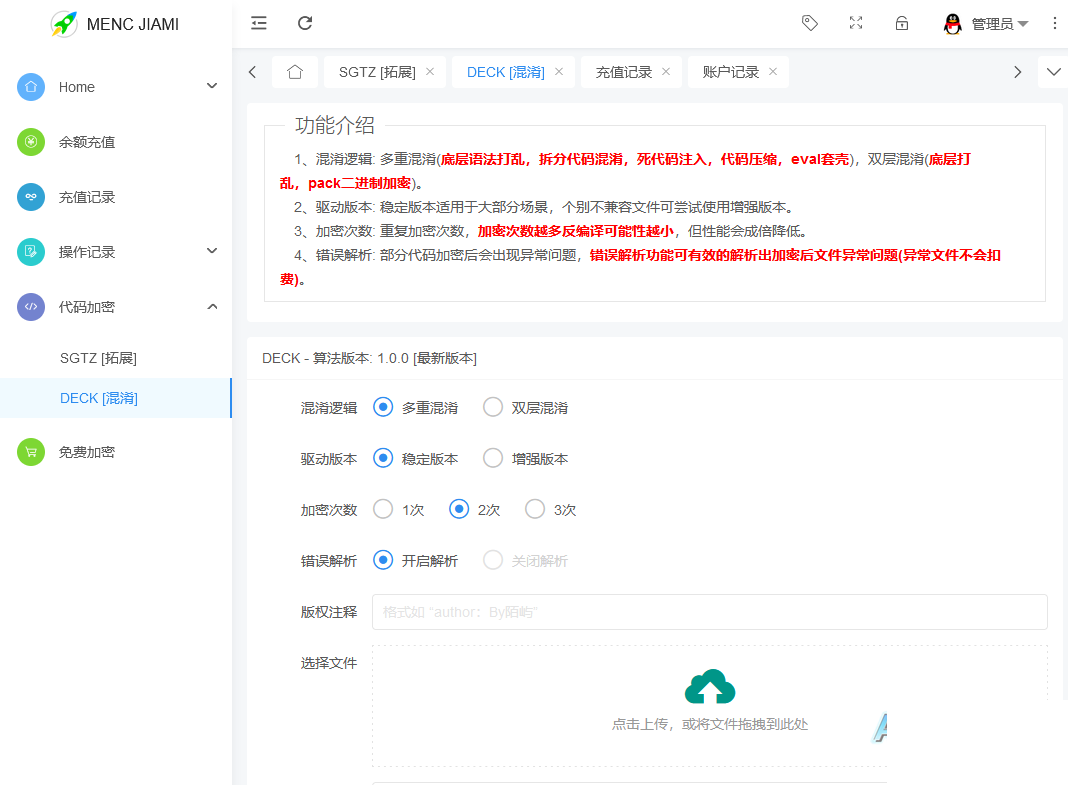Open SGTZ [拓展] in sidebar
The image size is (1068, 785).
tap(98, 357)
